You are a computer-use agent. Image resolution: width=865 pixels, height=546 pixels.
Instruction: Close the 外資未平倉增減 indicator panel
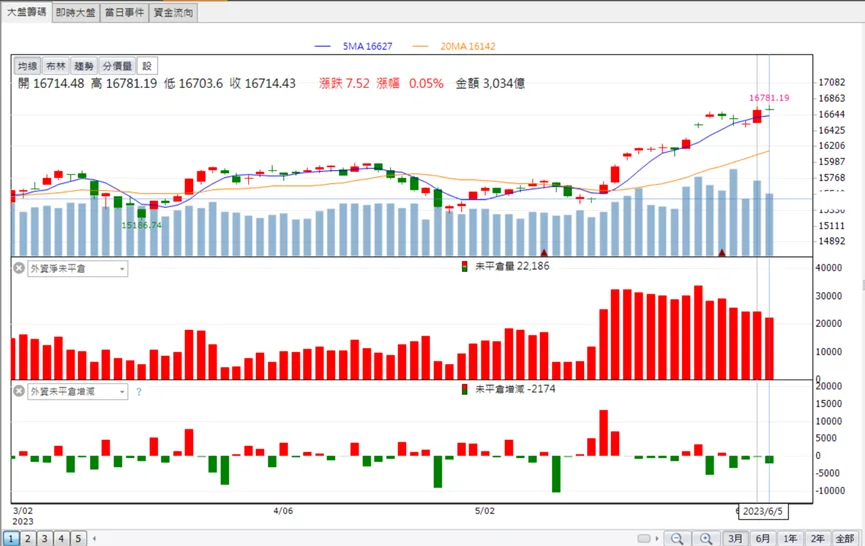click(x=19, y=391)
